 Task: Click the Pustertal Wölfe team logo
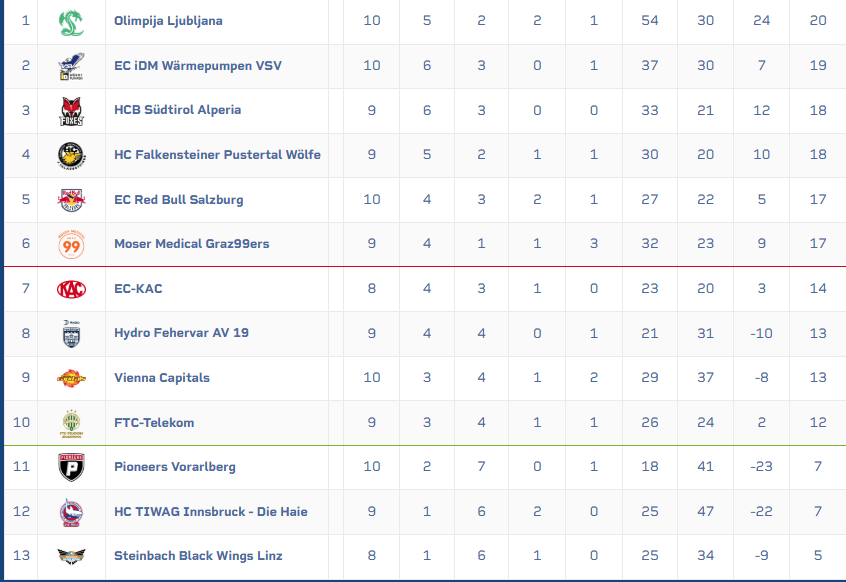click(71, 155)
